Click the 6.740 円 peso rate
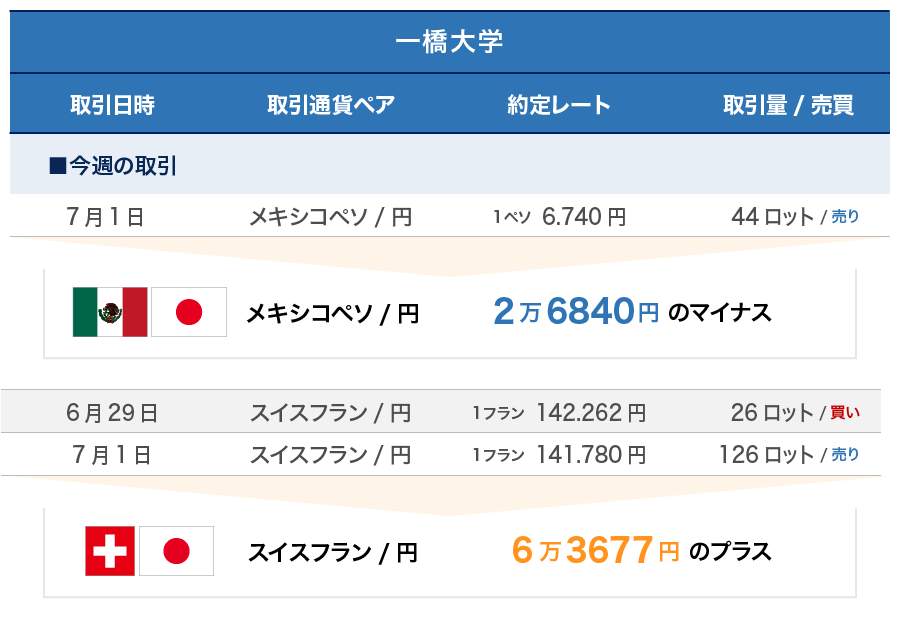900x628 pixels. click(584, 216)
